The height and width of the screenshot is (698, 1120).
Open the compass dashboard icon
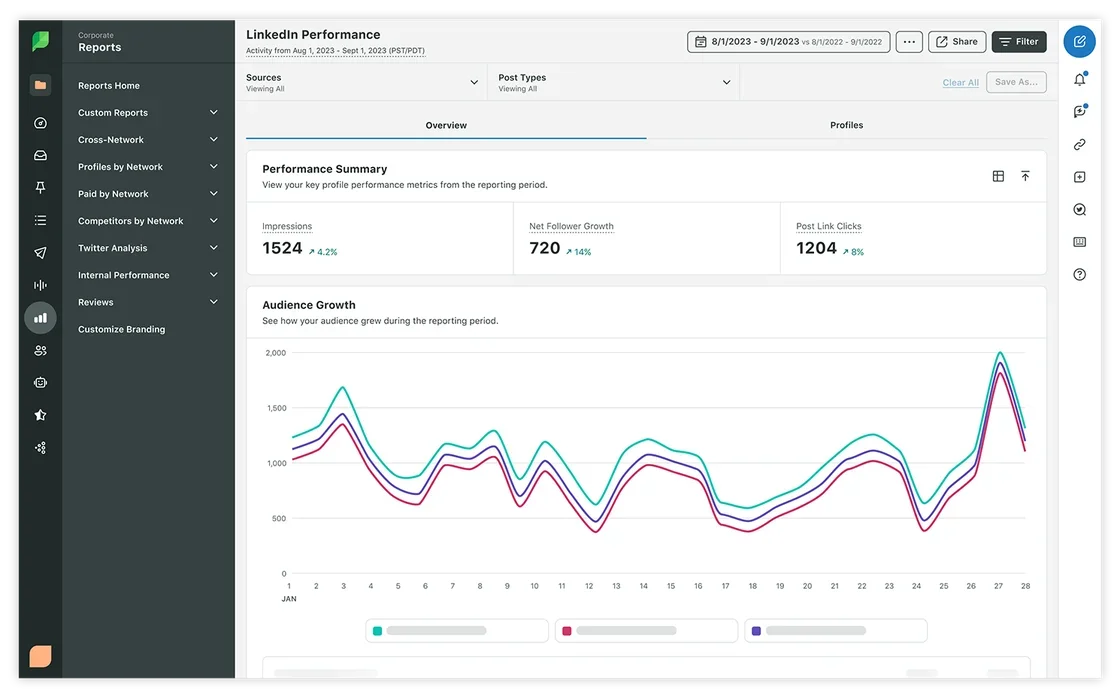(x=41, y=123)
